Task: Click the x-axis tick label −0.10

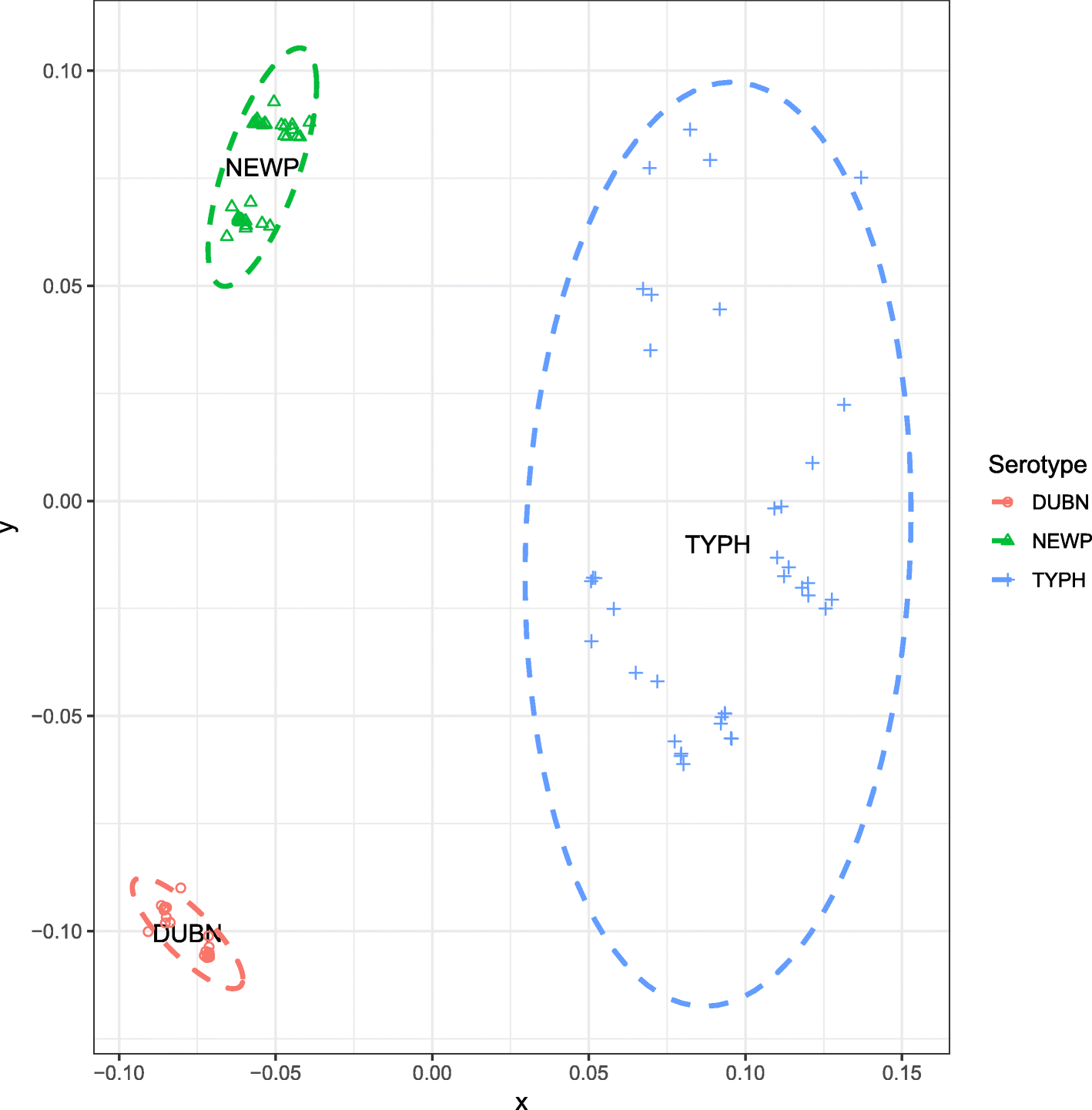Action: pos(119,1073)
